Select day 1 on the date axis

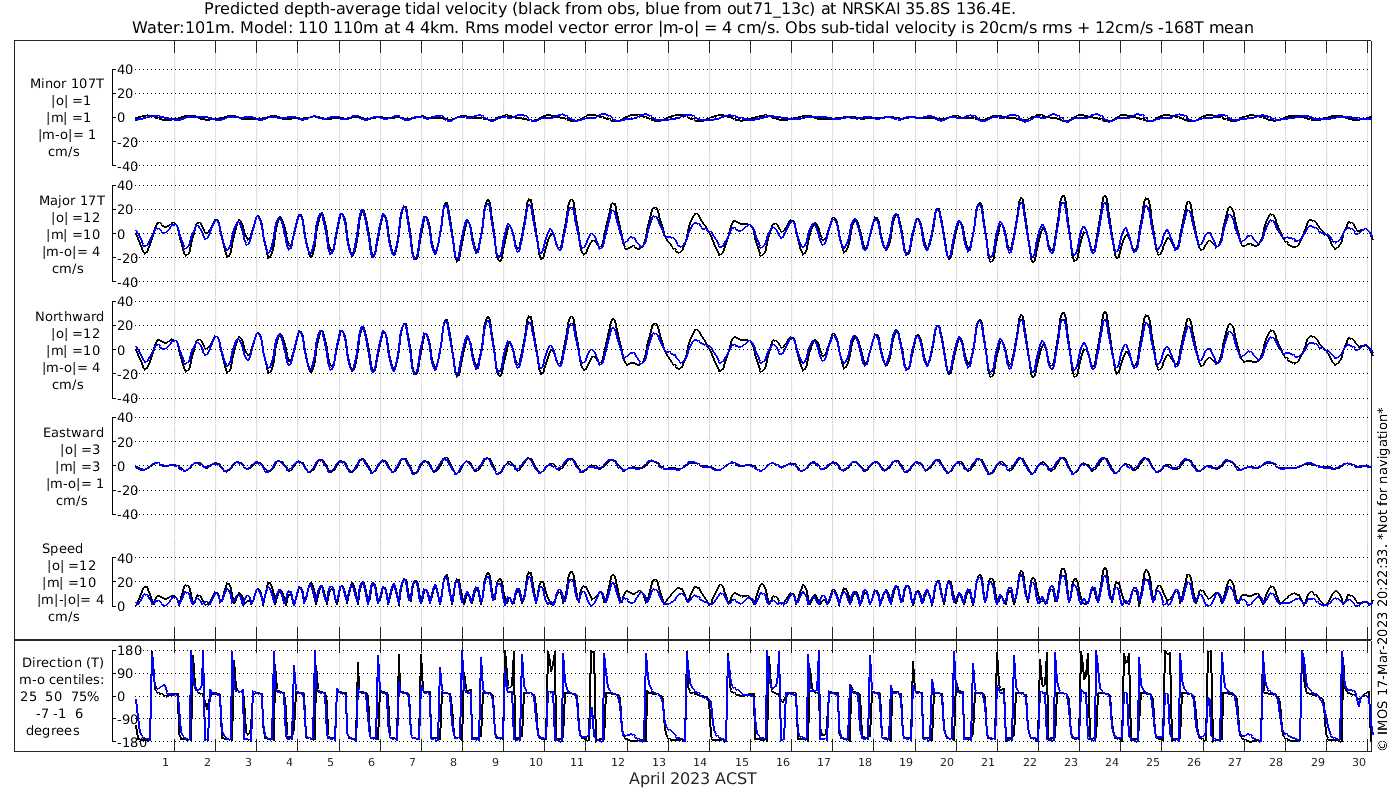click(x=166, y=762)
